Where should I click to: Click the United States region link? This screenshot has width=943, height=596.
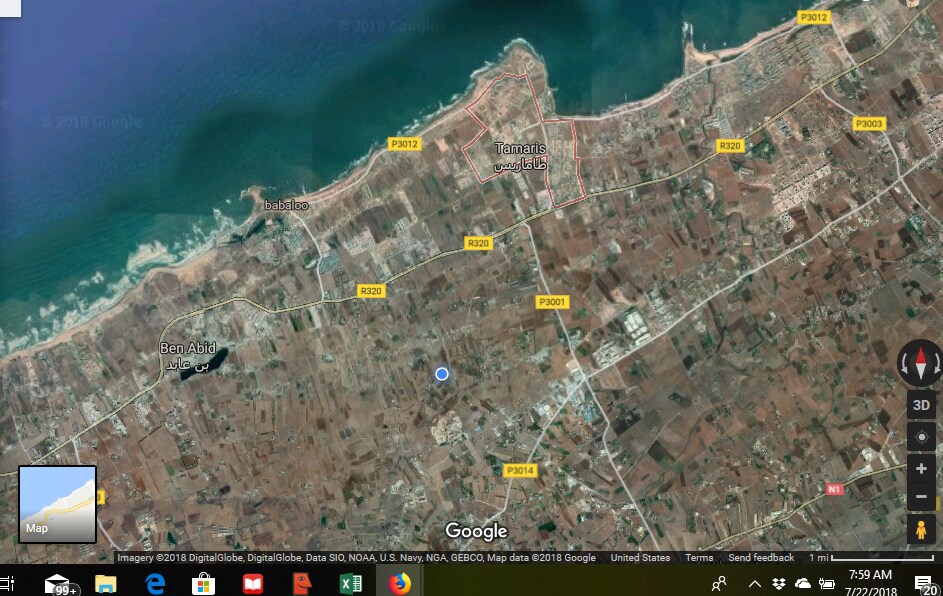click(640, 558)
